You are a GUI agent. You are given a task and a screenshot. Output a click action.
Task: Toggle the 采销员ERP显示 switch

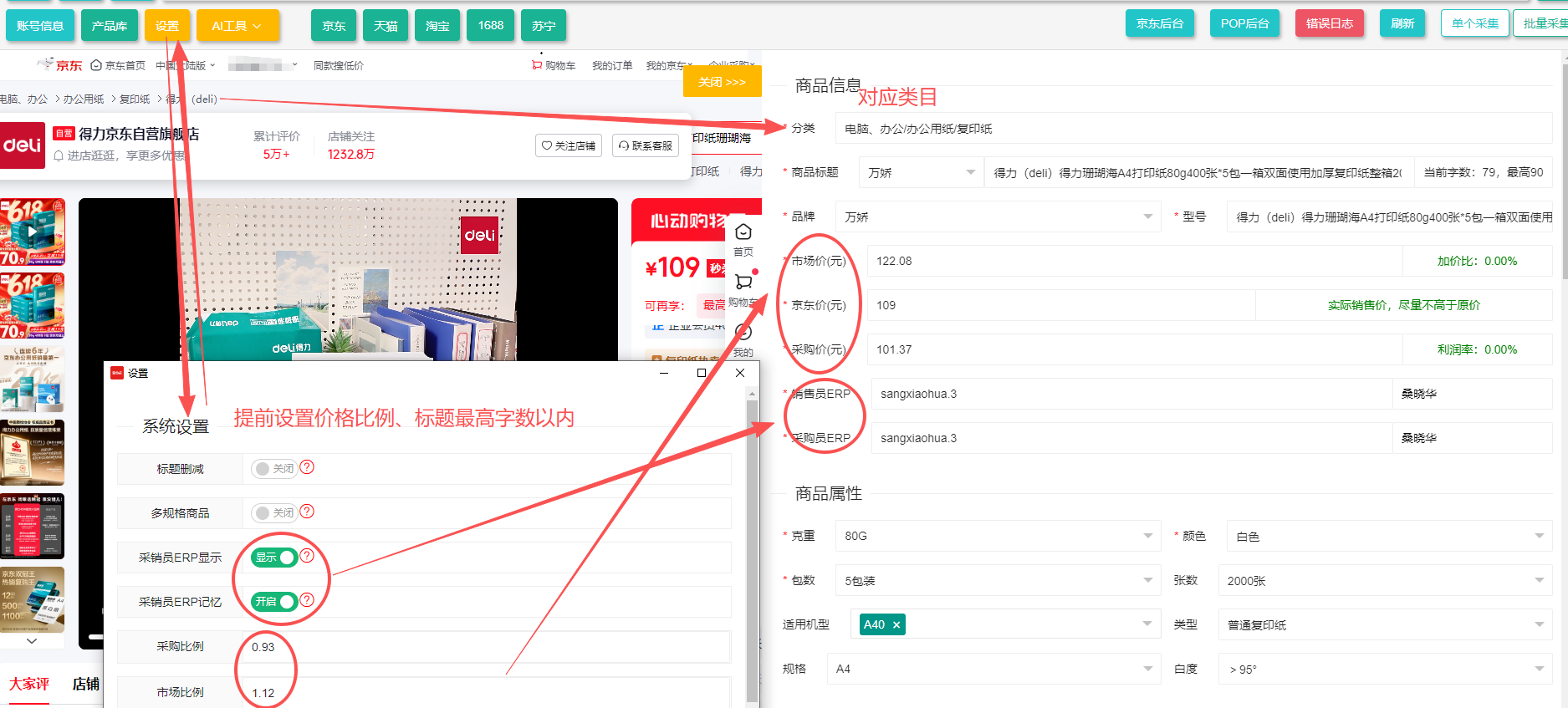[274, 558]
